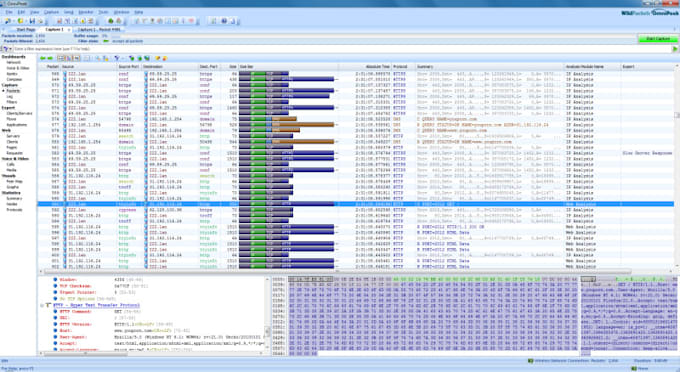680x372 pixels.
Task: Select Clients/Servers under Expert in sidebar
Action: click(x=20, y=114)
